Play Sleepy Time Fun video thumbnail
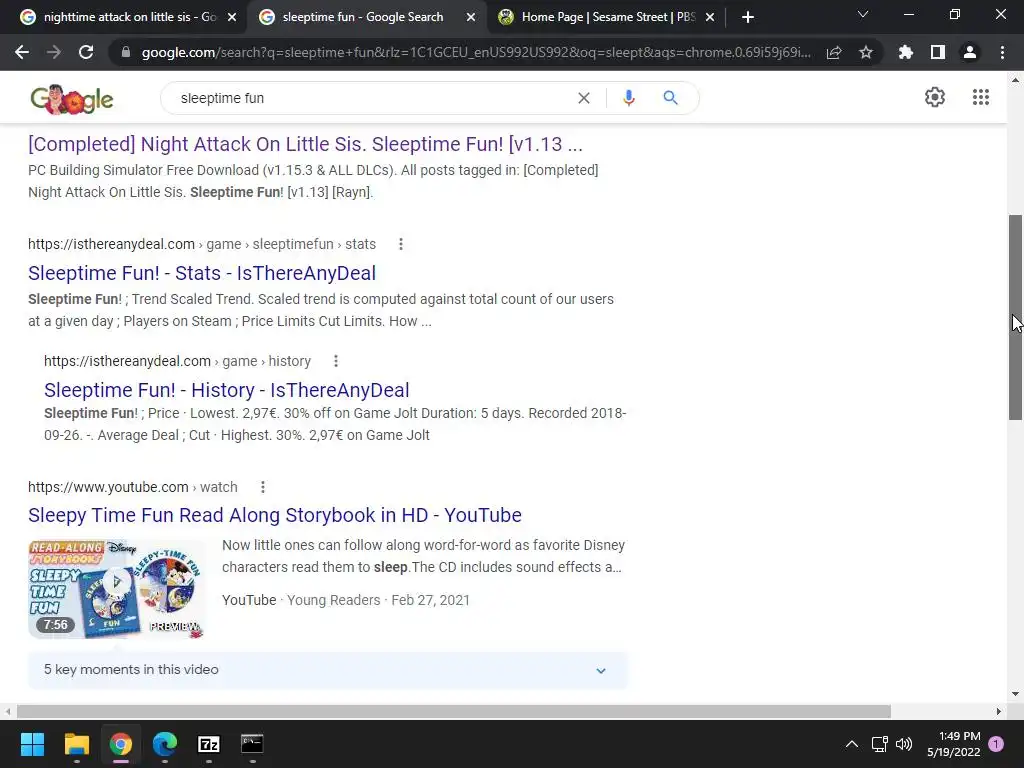 tap(117, 588)
